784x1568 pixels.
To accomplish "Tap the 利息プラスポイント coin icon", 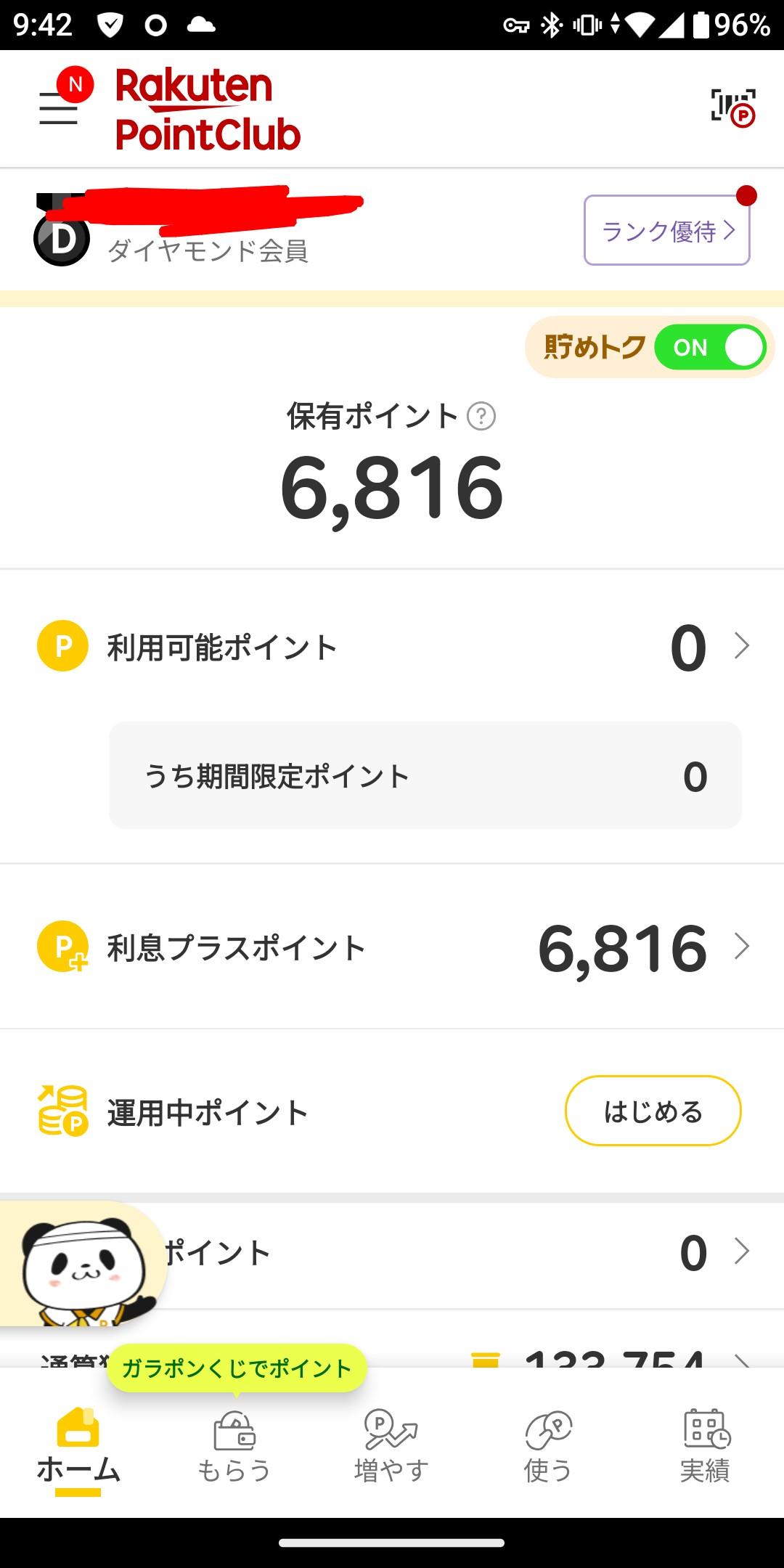I will point(62,947).
